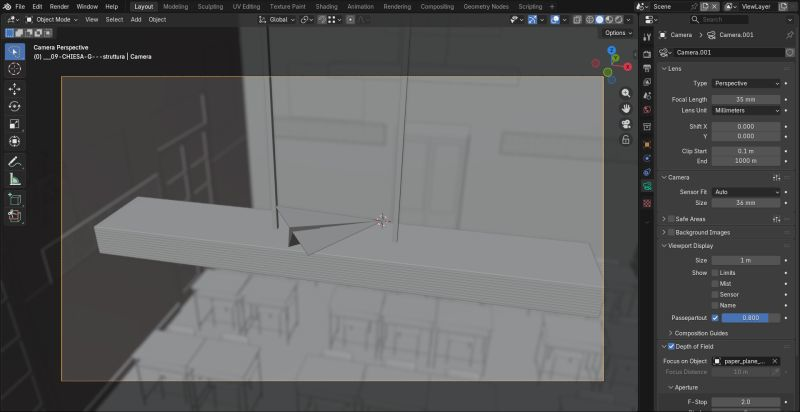Open the Sensor Fit Auto dropdown

coord(746,192)
